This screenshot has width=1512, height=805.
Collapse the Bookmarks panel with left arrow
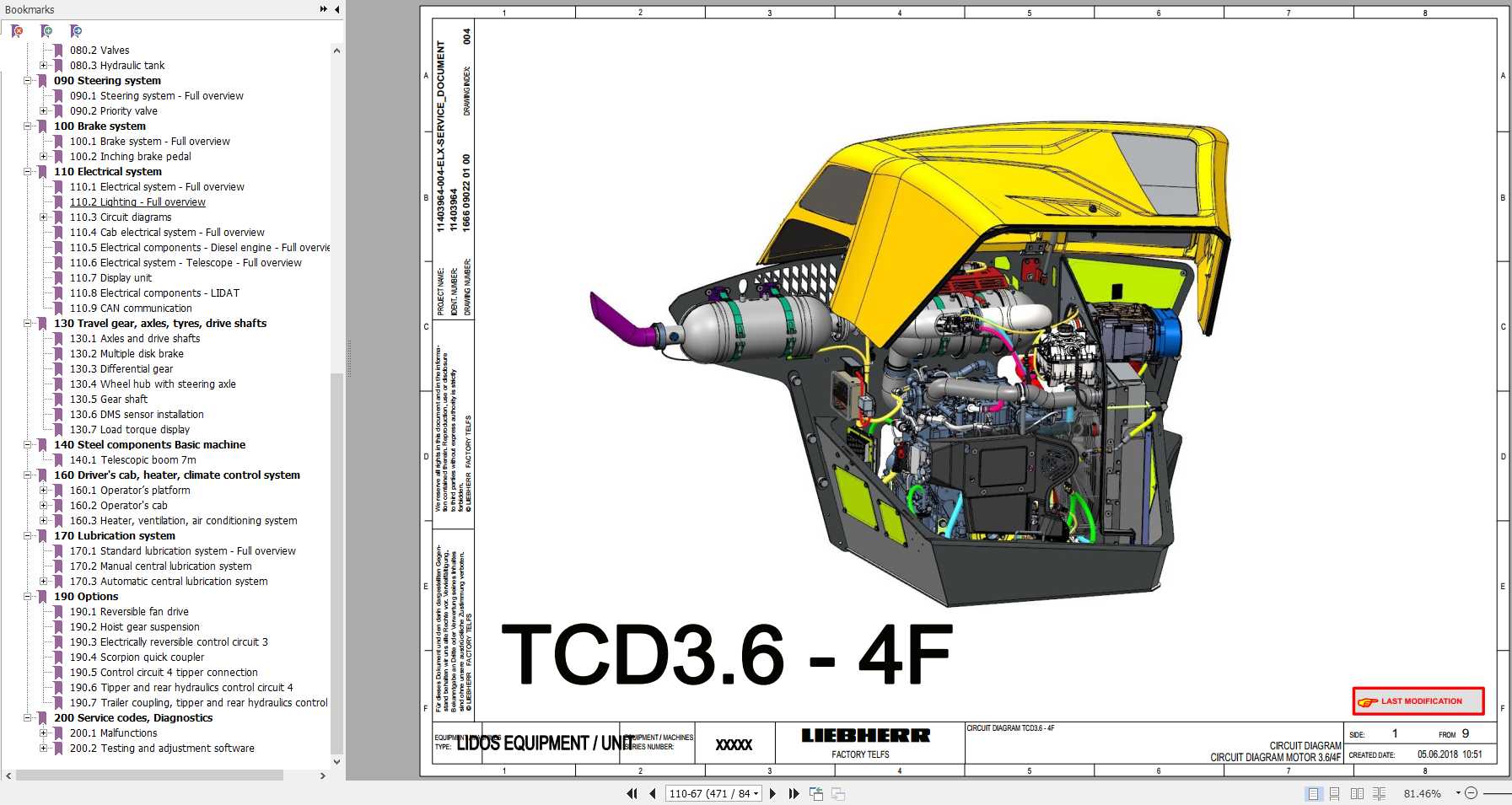tap(335, 9)
